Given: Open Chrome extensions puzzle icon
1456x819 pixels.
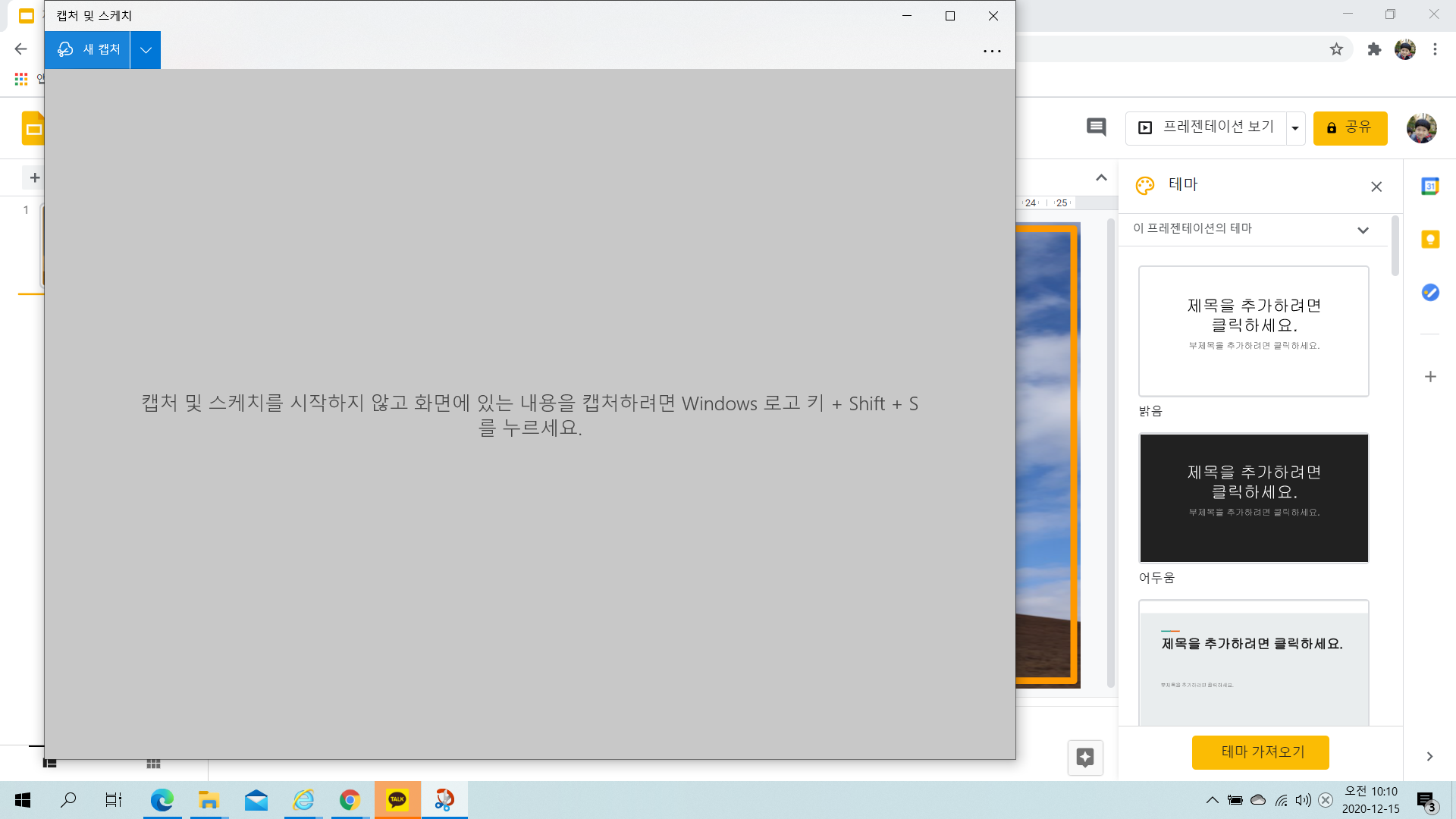Looking at the screenshot, I should (x=1374, y=49).
